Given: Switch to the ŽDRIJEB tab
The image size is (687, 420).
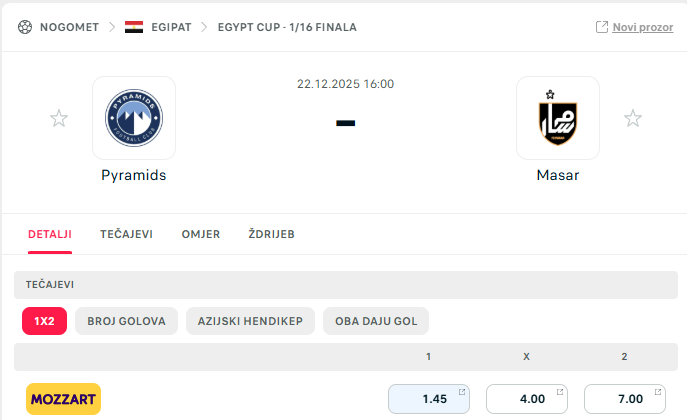Looking at the screenshot, I should tap(271, 234).
